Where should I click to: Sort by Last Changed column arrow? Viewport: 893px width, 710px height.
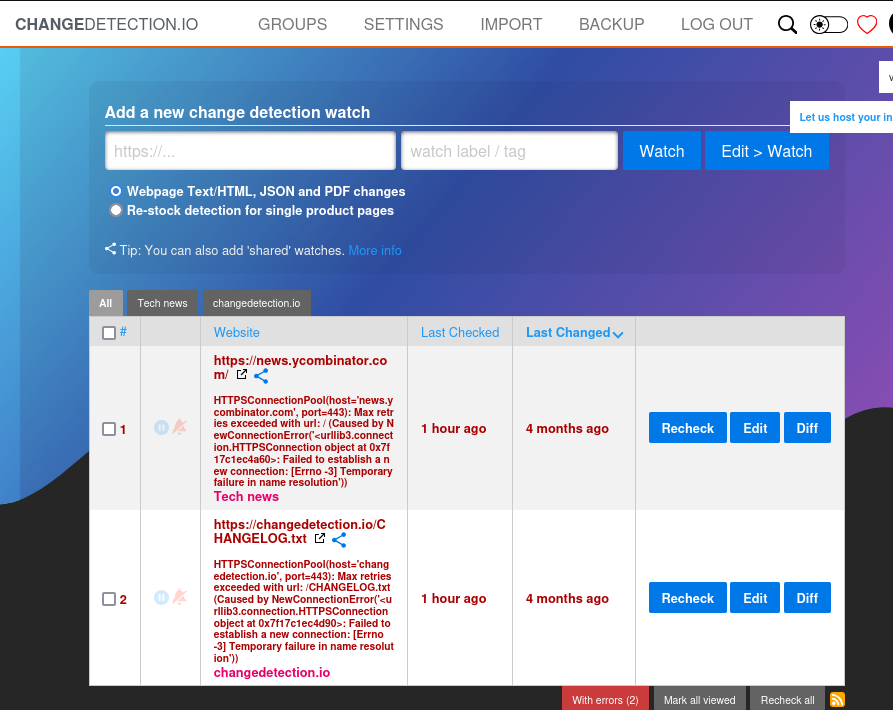618,334
